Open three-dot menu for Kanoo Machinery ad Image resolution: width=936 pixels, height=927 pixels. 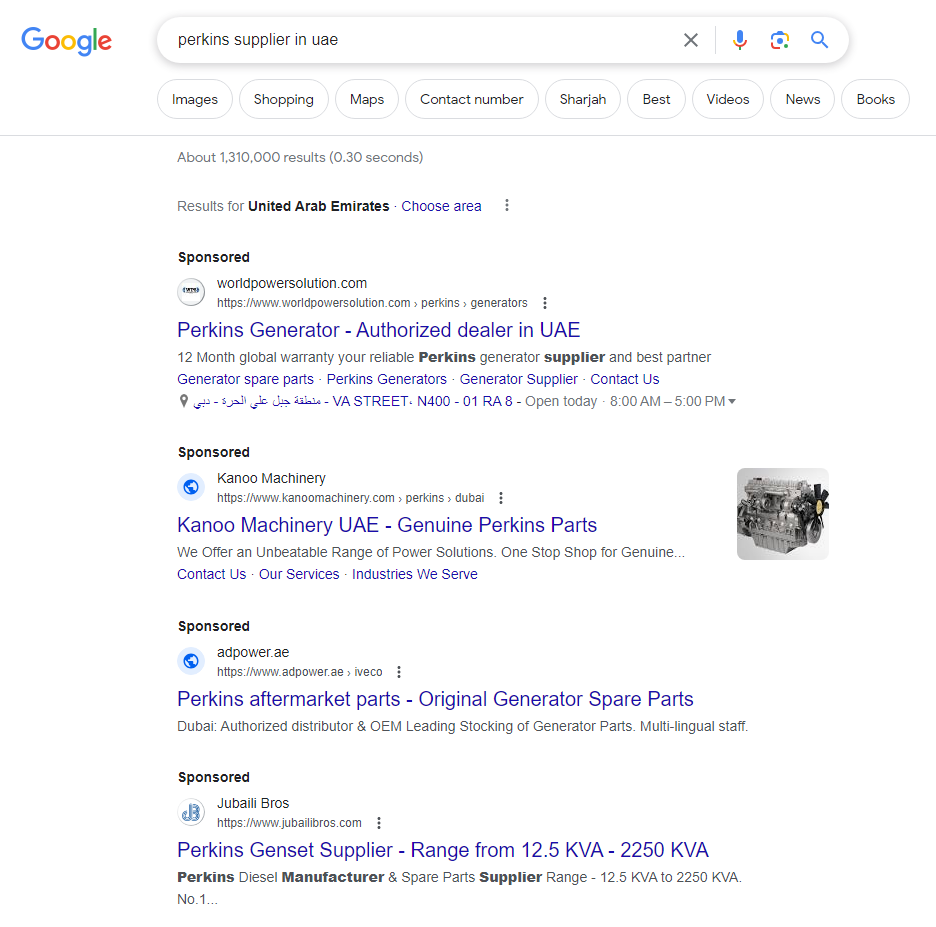click(x=501, y=498)
